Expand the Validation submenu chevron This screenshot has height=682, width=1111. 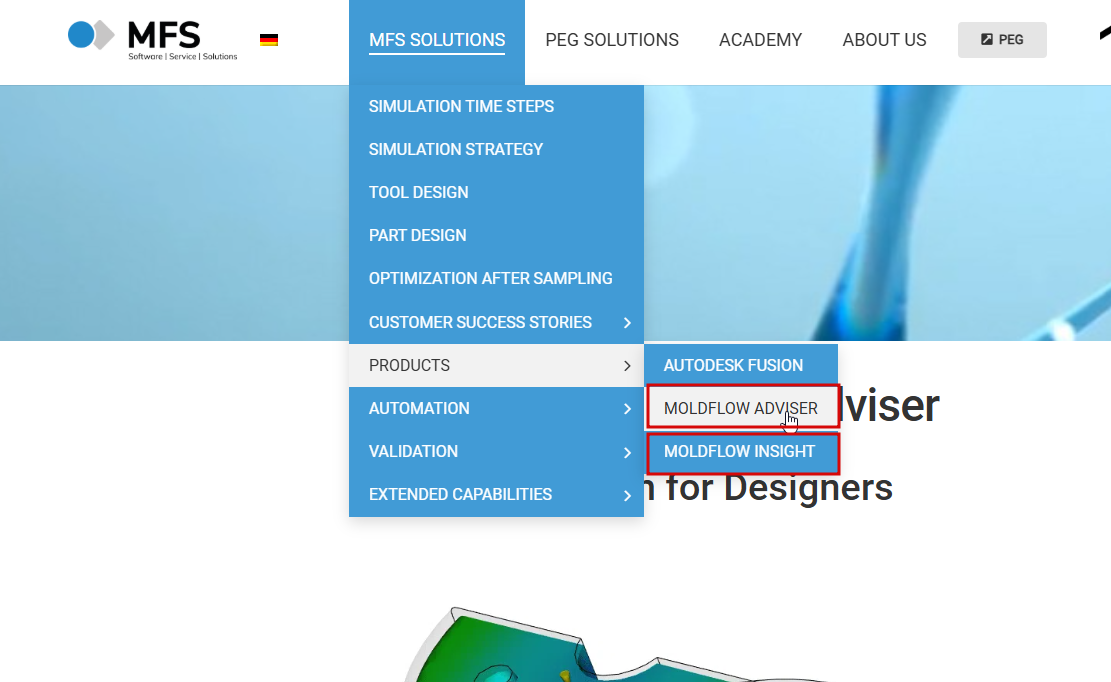click(x=627, y=453)
